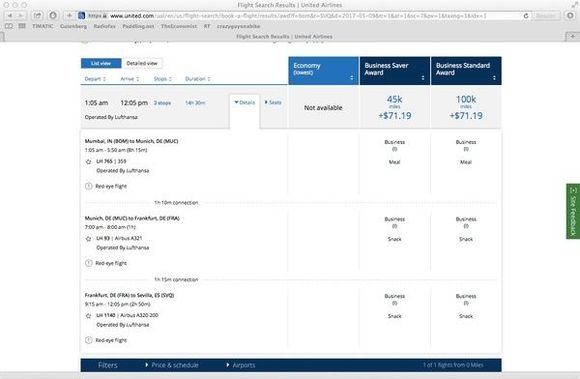This screenshot has height=379, width=580.
Task: Click the Lufthansa icon beside LH 93
Action: coord(88,238)
